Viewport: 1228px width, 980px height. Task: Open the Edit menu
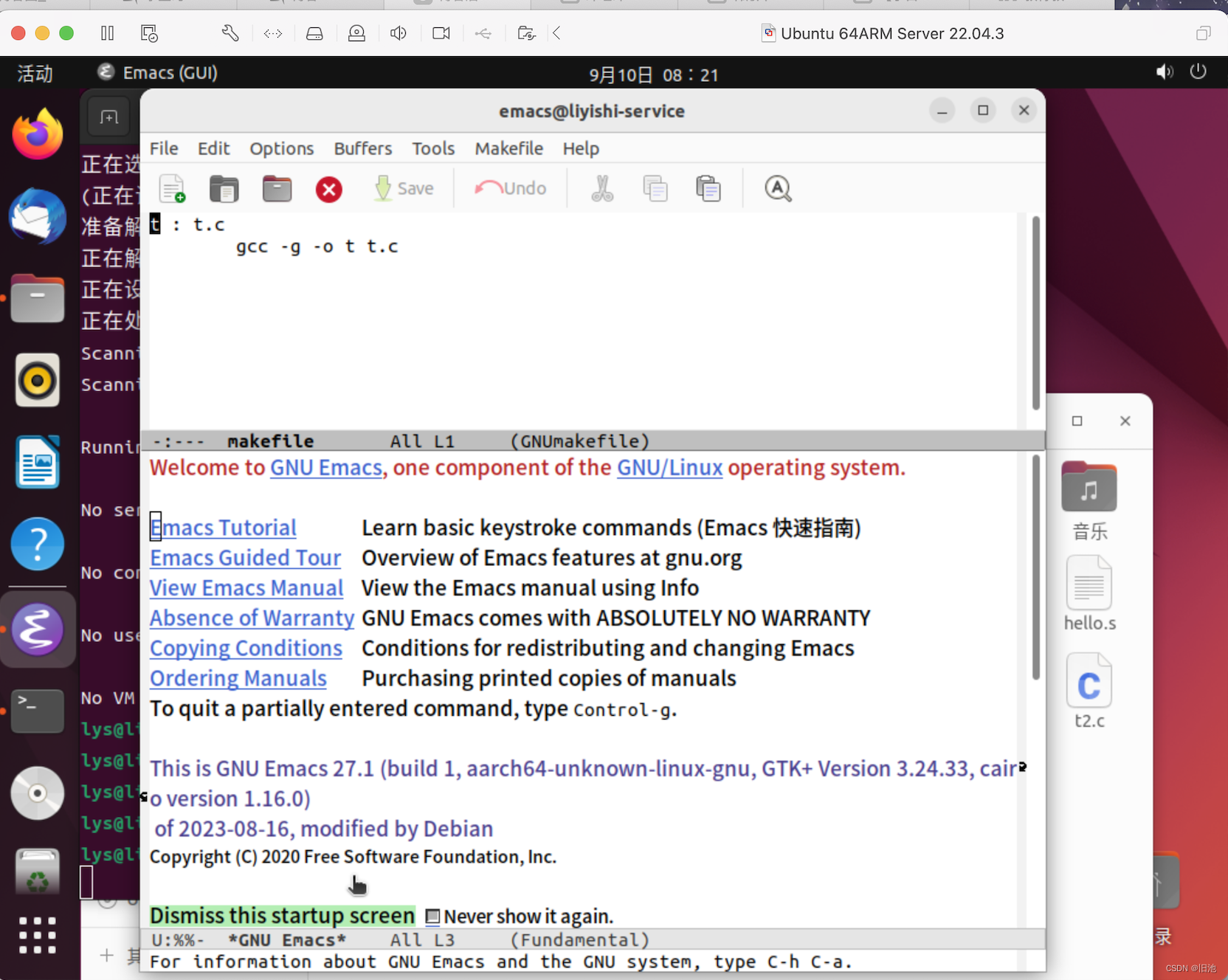pos(213,148)
